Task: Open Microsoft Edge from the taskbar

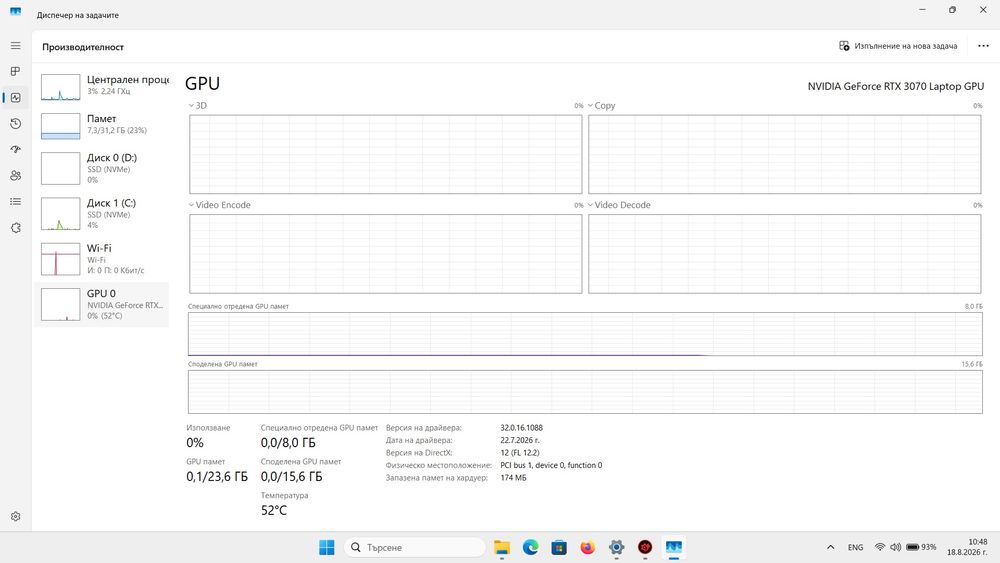Action: (x=531, y=547)
